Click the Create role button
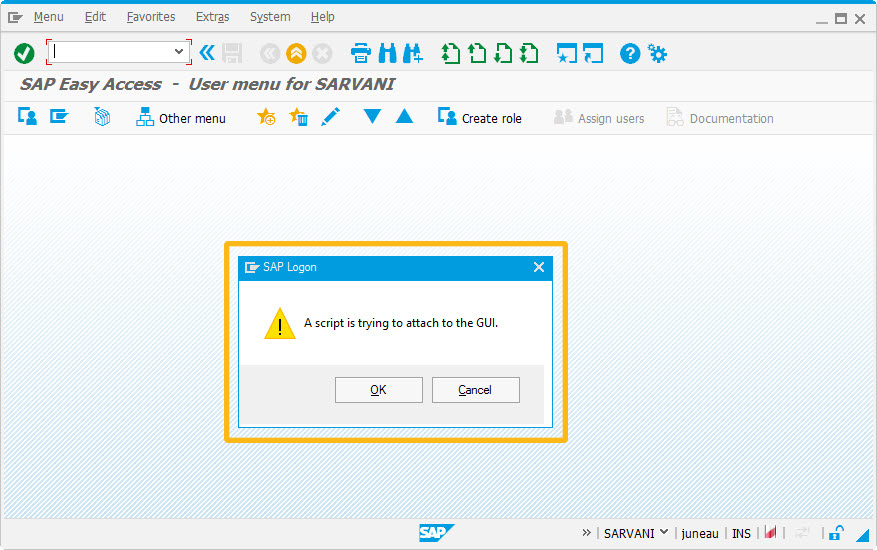The width and height of the screenshot is (877, 550). [480, 118]
